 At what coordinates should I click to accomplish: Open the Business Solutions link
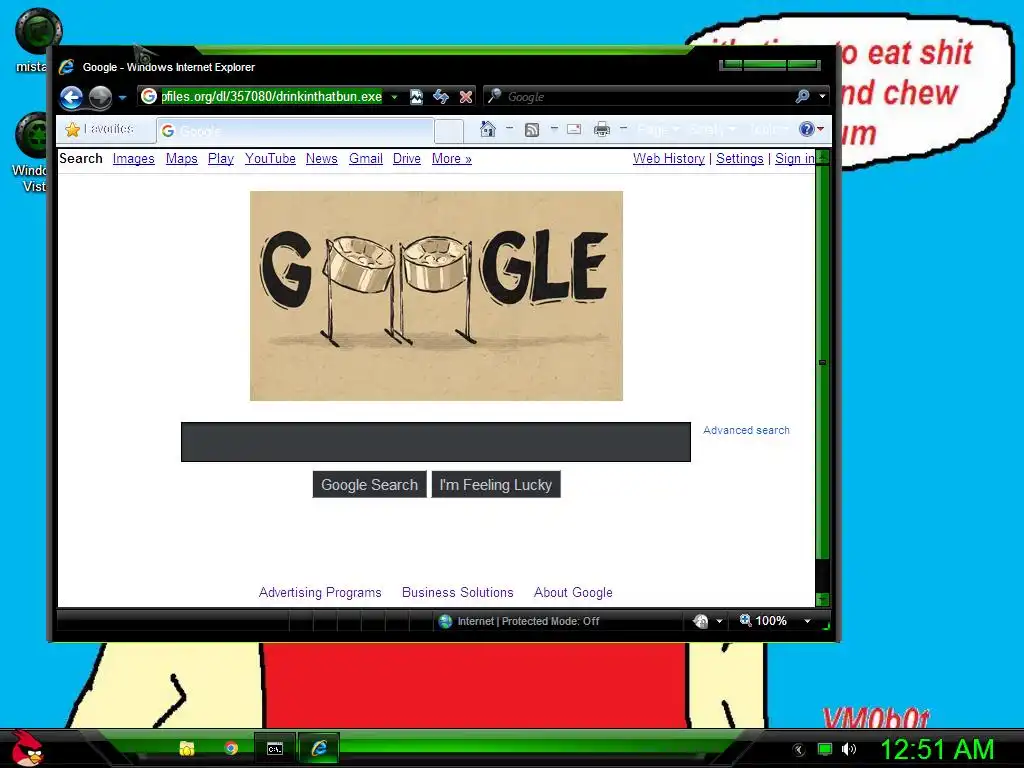[458, 592]
